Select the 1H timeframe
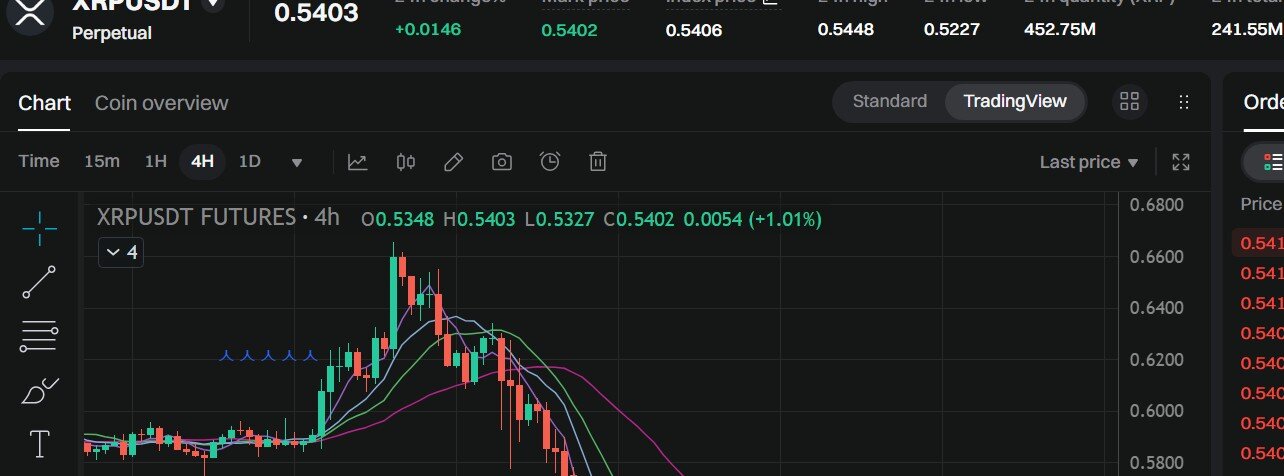1284x476 pixels. click(x=156, y=161)
